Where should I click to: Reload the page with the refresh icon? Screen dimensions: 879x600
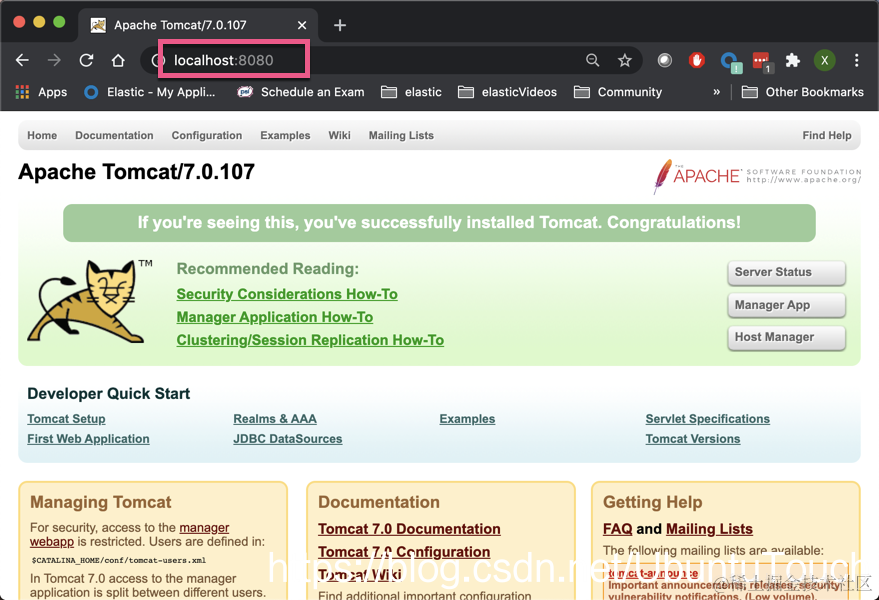click(x=86, y=60)
